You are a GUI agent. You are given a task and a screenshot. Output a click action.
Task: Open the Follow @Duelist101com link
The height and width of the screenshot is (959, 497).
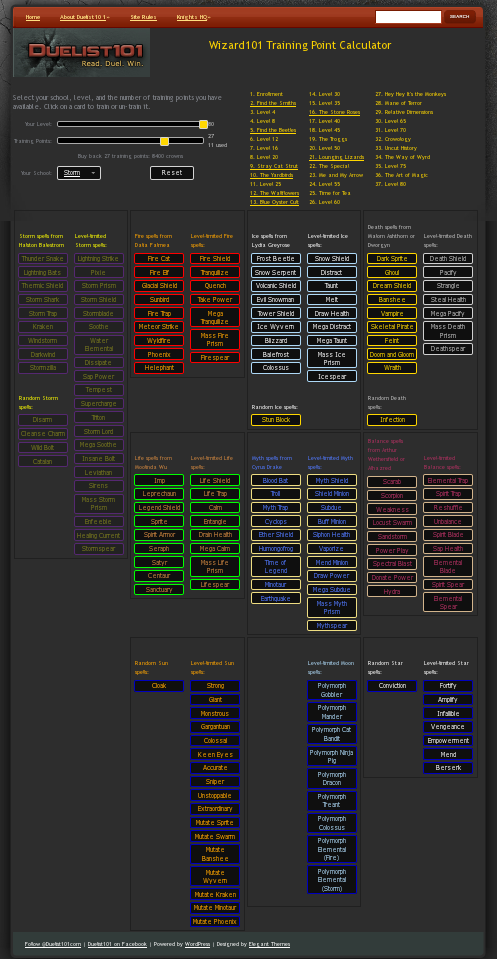tap(53, 944)
